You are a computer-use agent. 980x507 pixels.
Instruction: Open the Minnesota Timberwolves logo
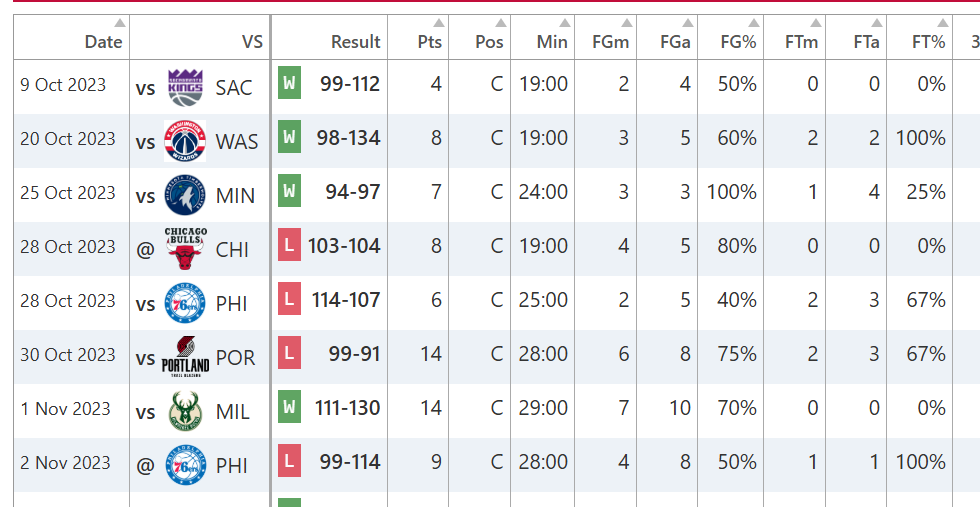click(185, 195)
